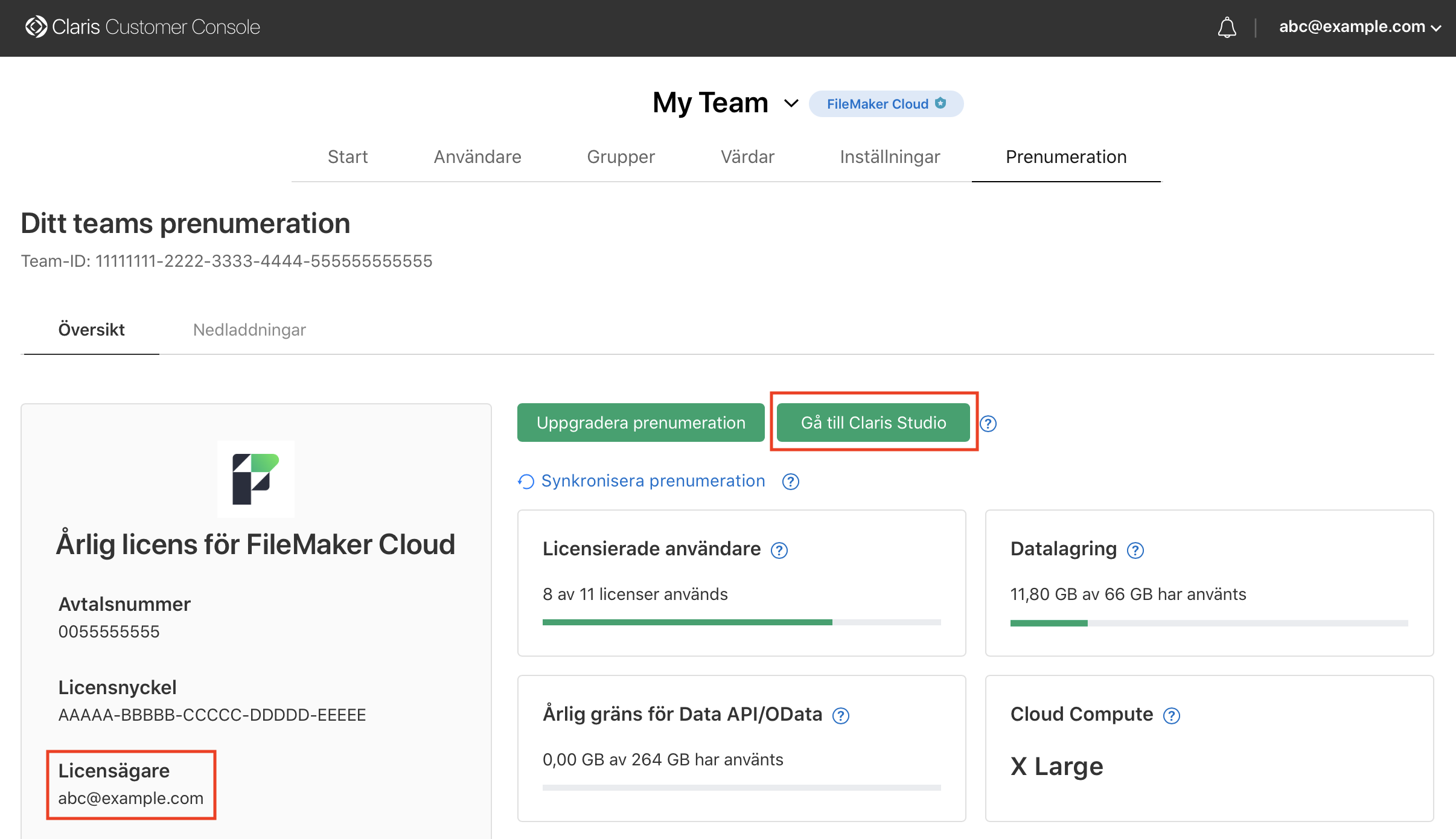The width and height of the screenshot is (1456, 839).
Task: Click help icon next to Cloud Compute
Action: (1172, 716)
